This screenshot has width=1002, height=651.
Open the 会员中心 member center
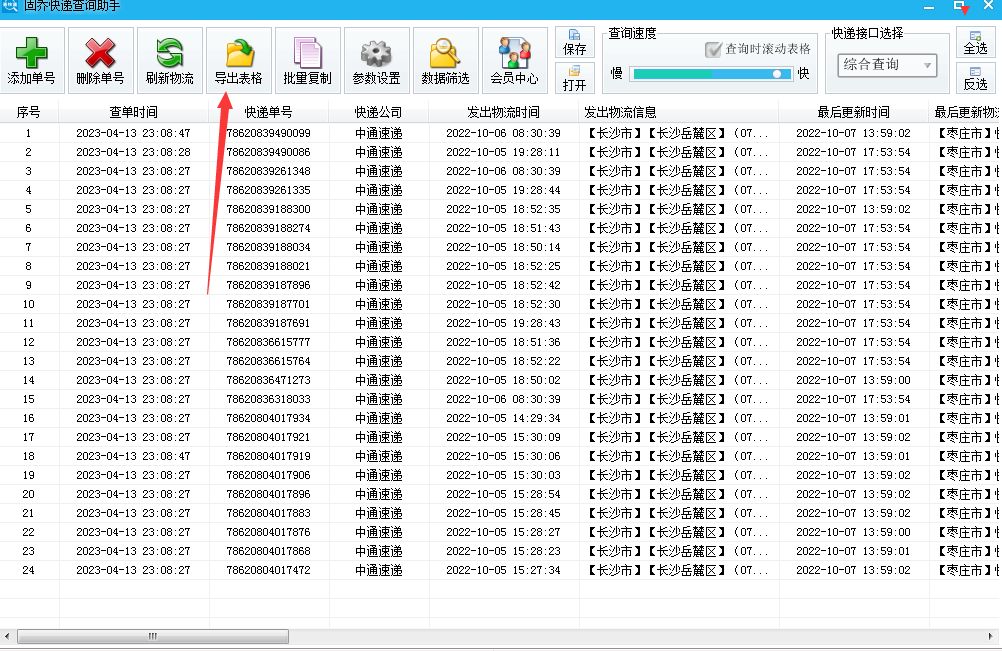514,59
